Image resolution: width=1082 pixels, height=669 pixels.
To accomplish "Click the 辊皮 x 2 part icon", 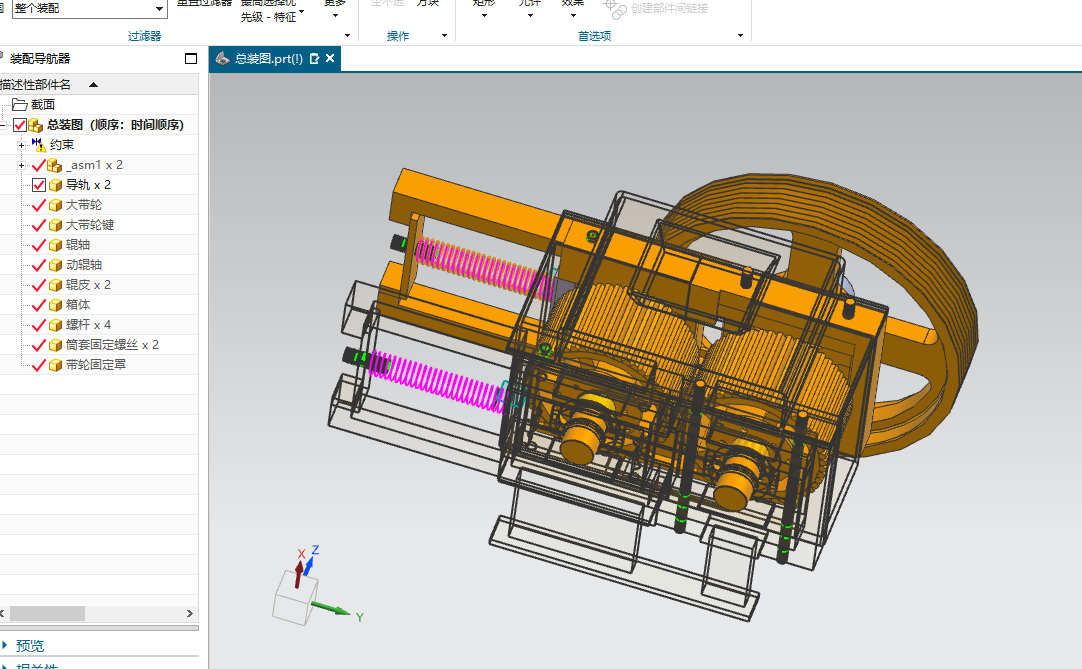I will [x=56, y=285].
